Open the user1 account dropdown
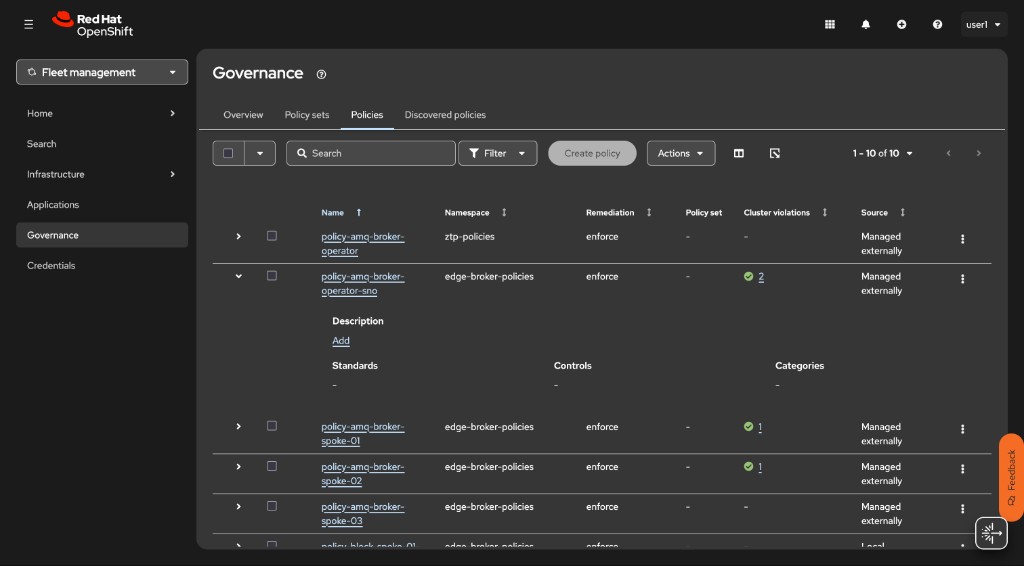This screenshot has width=1024, height=566. (x=984, y=25)
